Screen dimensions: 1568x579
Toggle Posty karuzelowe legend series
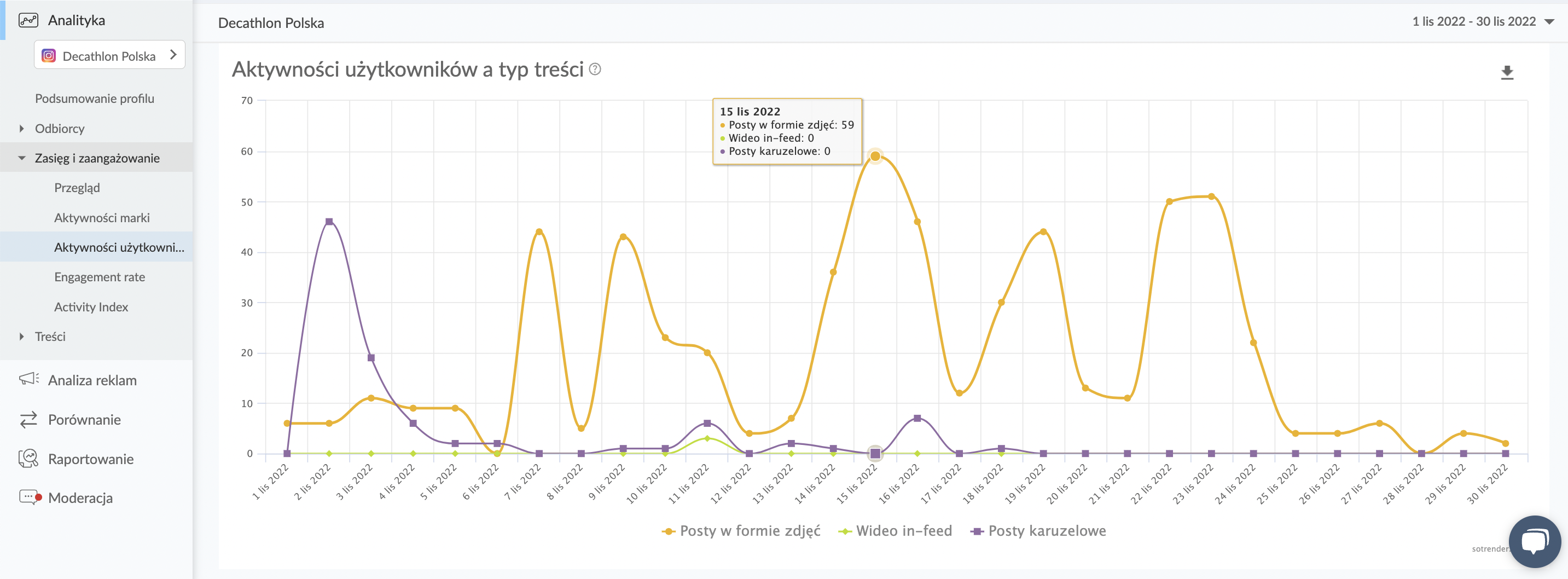click(1039, 531)
